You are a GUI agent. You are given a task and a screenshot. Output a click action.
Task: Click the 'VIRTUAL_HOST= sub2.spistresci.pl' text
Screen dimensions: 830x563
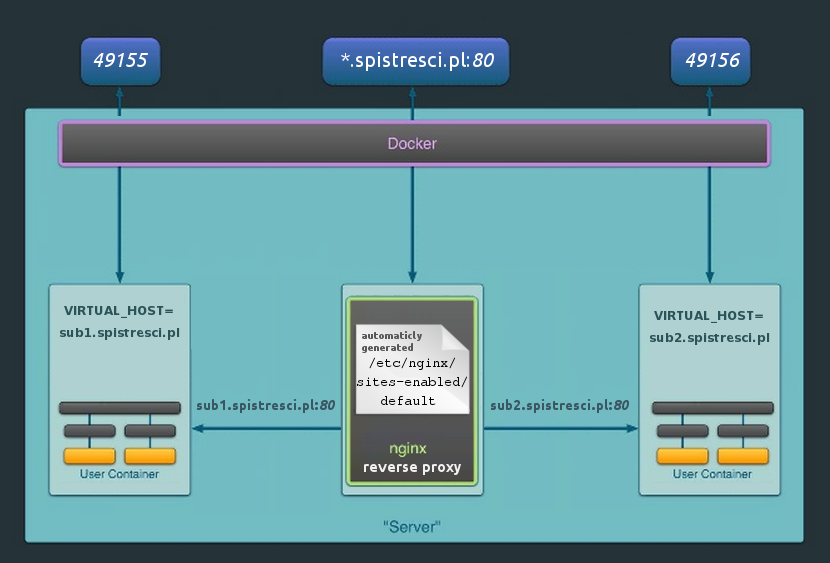(x=709, y=326)
